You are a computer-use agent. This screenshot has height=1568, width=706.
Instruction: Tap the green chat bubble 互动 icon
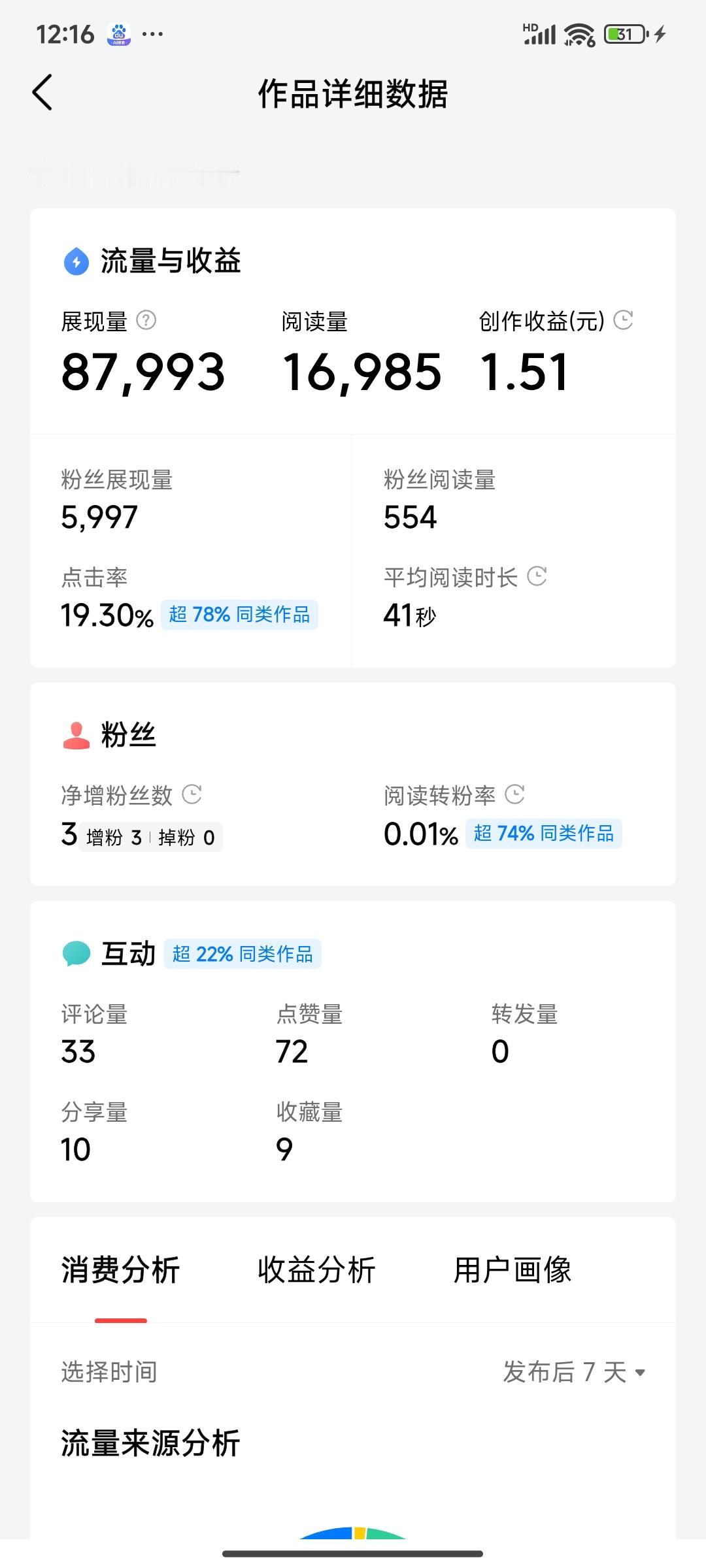tap(76, 953)
